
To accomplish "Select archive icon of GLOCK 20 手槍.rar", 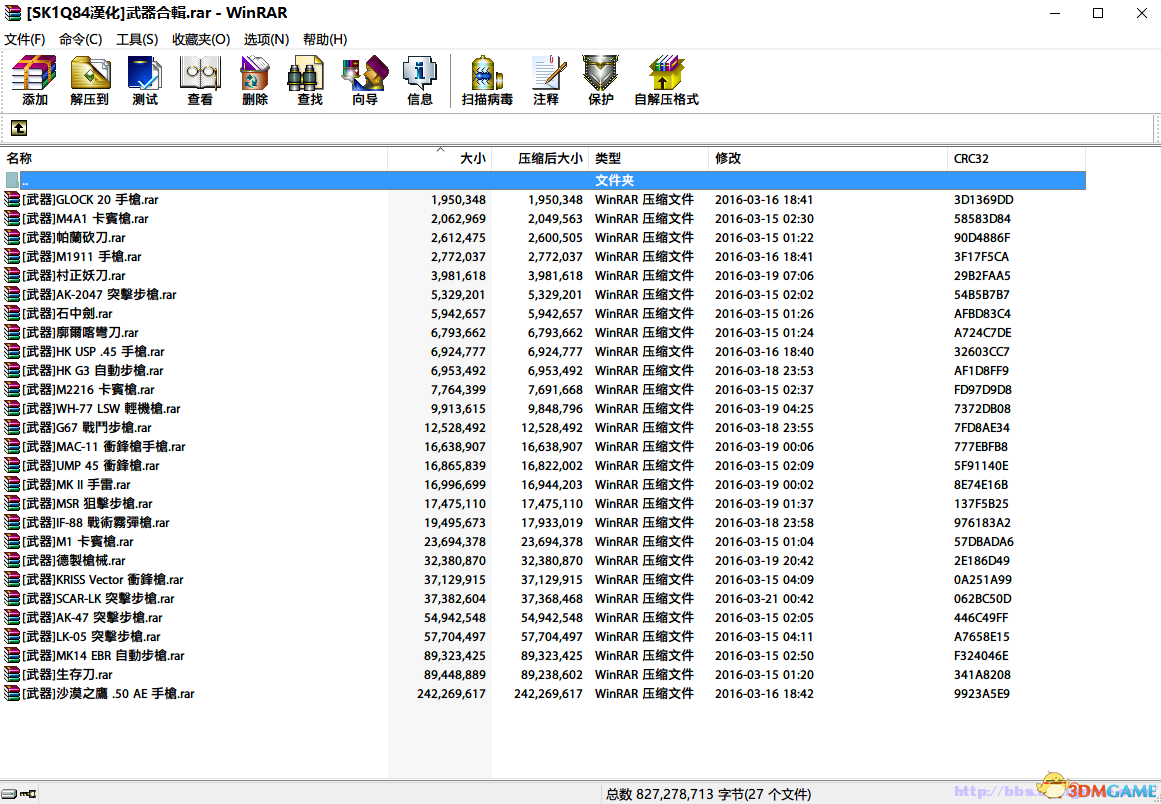I will 12,199.
